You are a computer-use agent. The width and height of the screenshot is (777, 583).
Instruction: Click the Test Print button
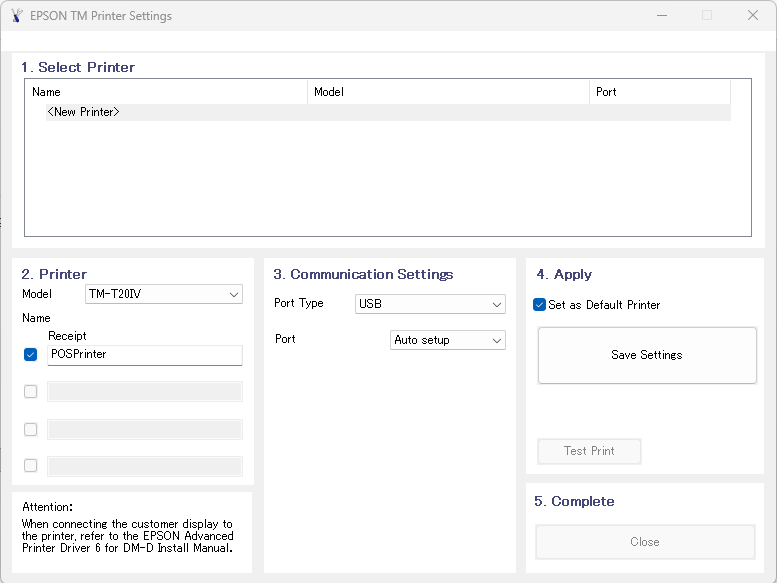tap(589, 451)
